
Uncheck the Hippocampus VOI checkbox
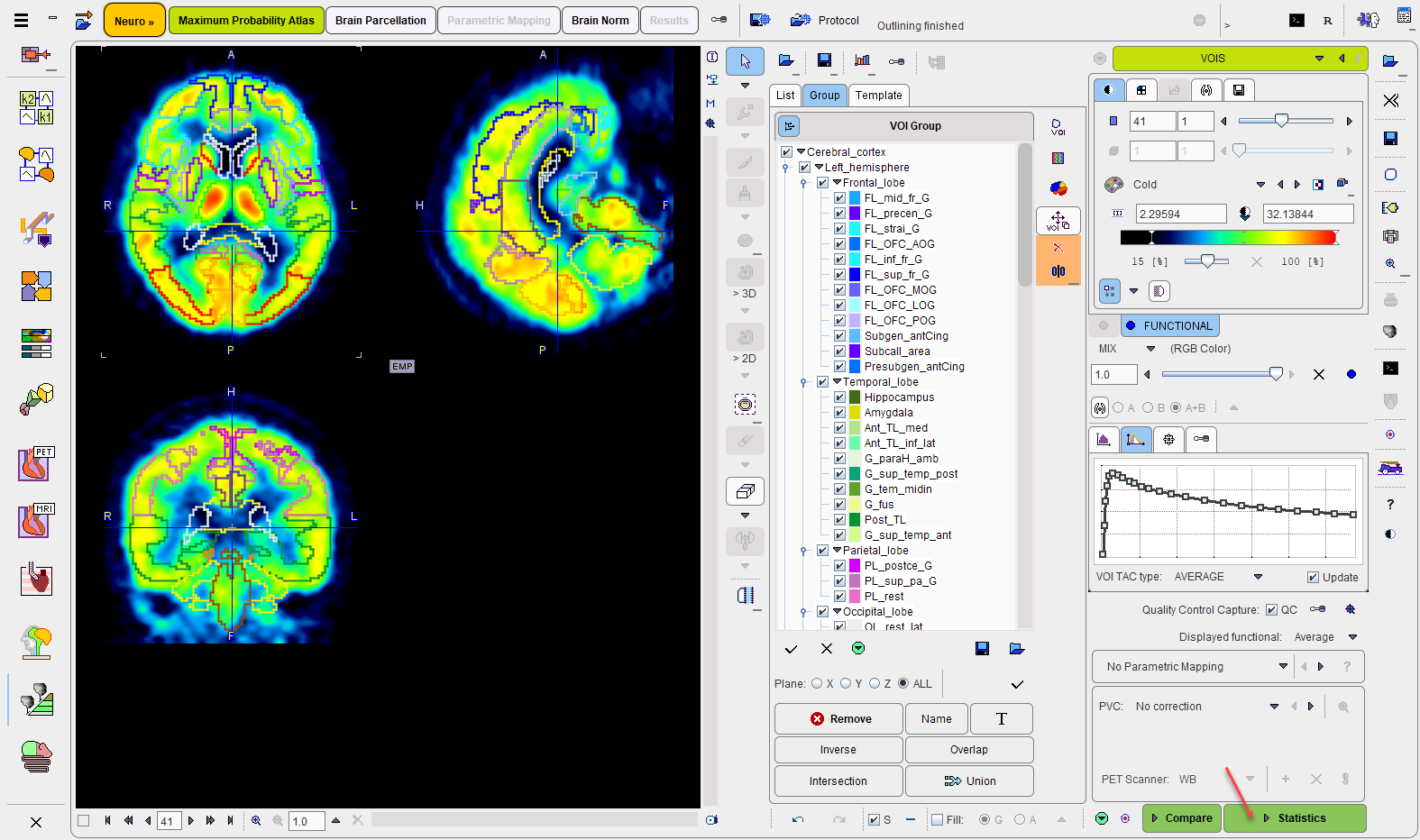coord(839,397)
